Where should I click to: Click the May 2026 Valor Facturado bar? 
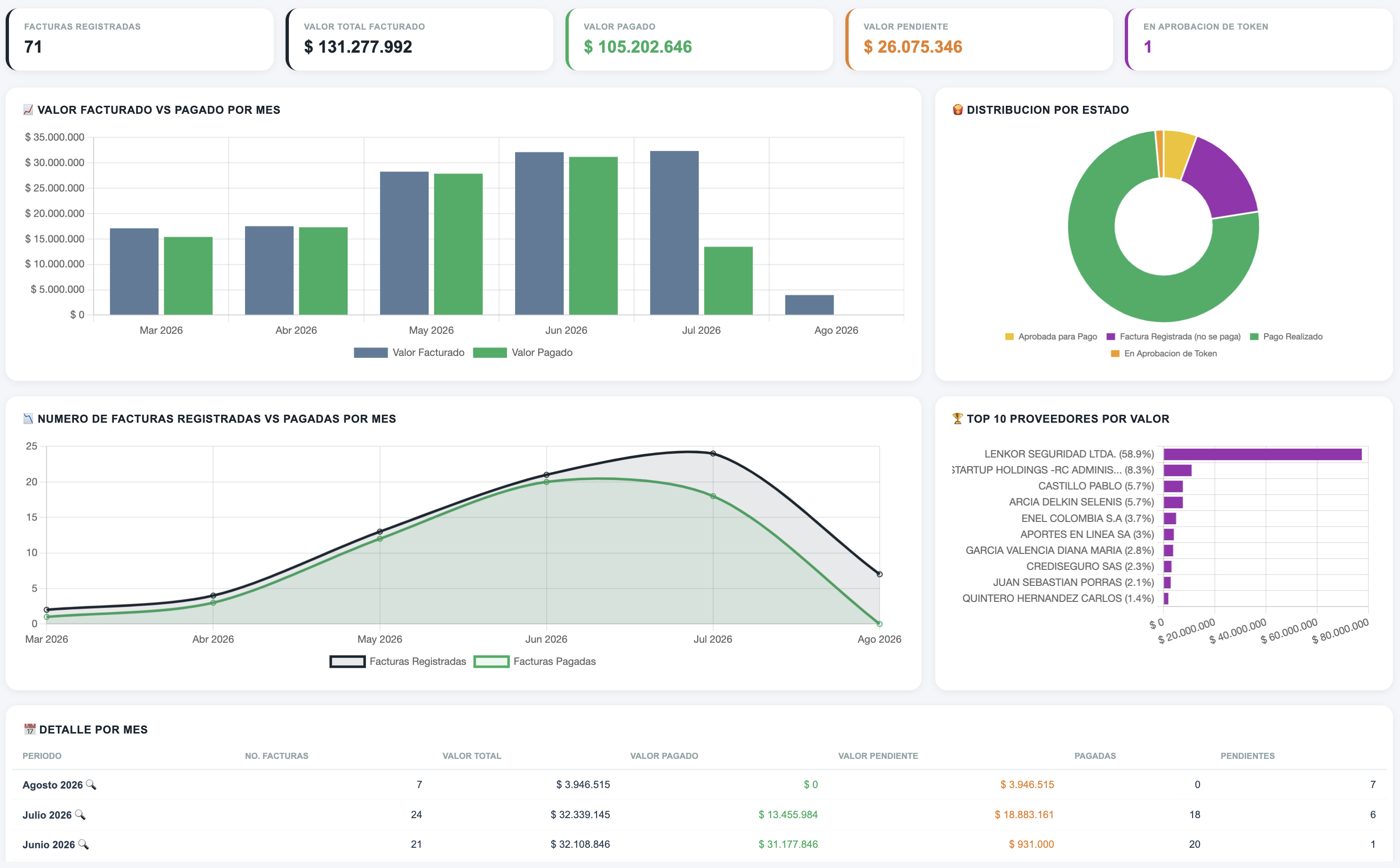(404, 243)
